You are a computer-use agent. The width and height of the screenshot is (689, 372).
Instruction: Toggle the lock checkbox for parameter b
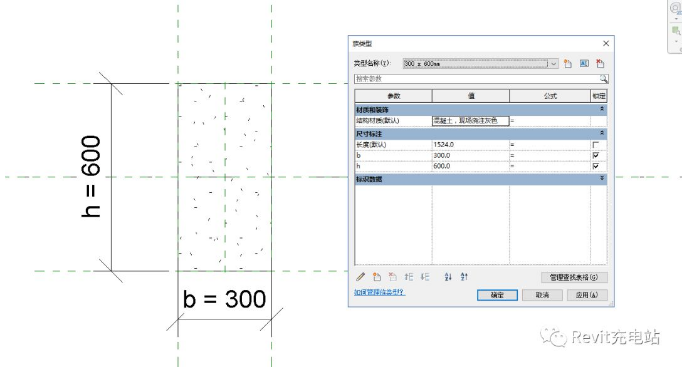coord(596,155)
